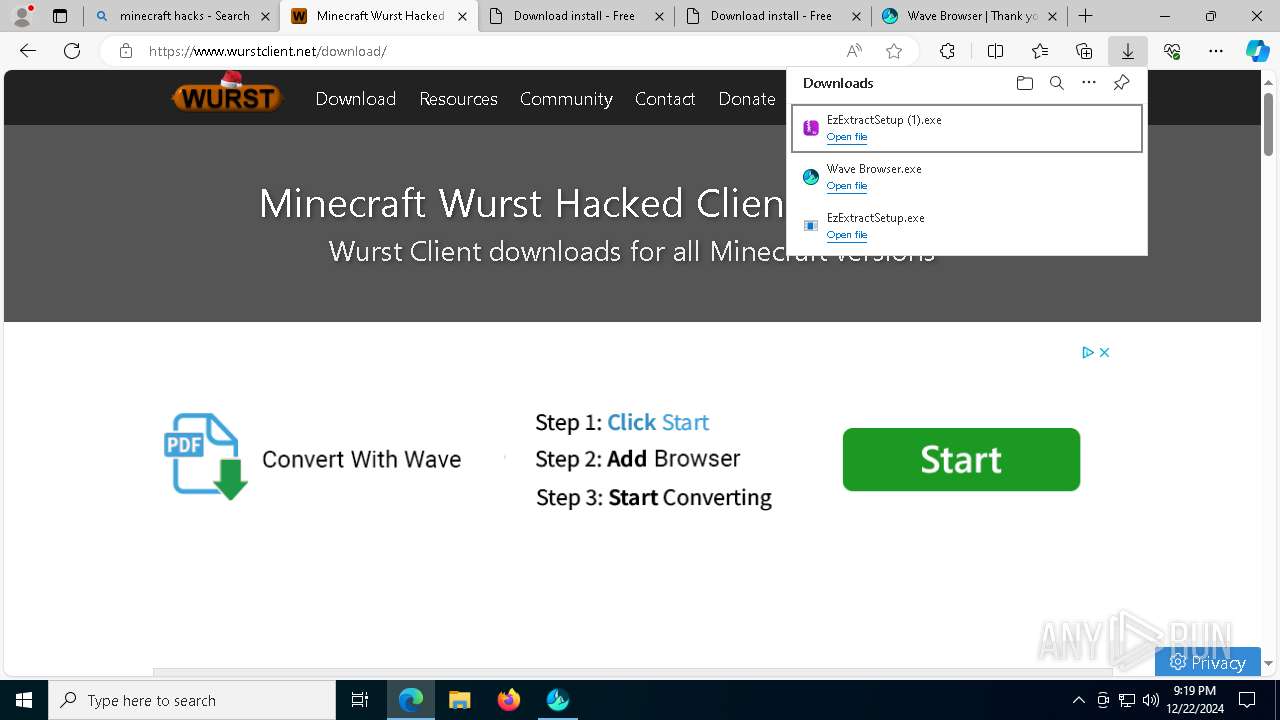Open the Extensions puzzle icon
Viewport: 1280px width, 720px height.
pos(947,51)
